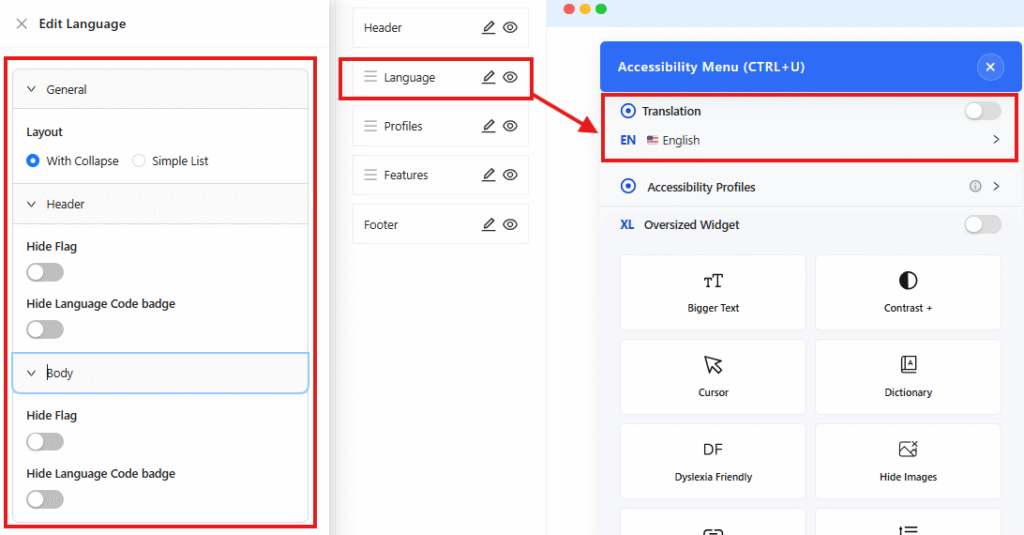Enable the Dyslexia Friendly tile
This screenshot has width=1024, height=535.
tap(713, 461)
